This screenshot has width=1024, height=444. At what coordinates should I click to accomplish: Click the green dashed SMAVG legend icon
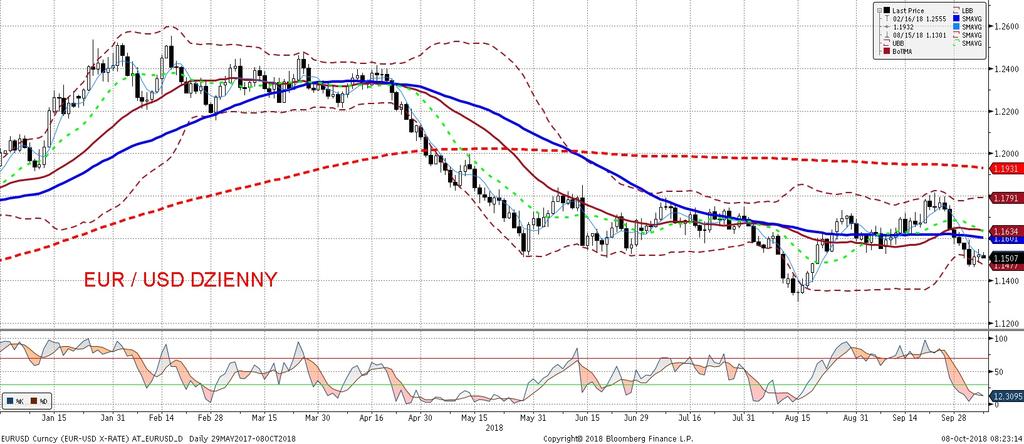pos(956,42)
